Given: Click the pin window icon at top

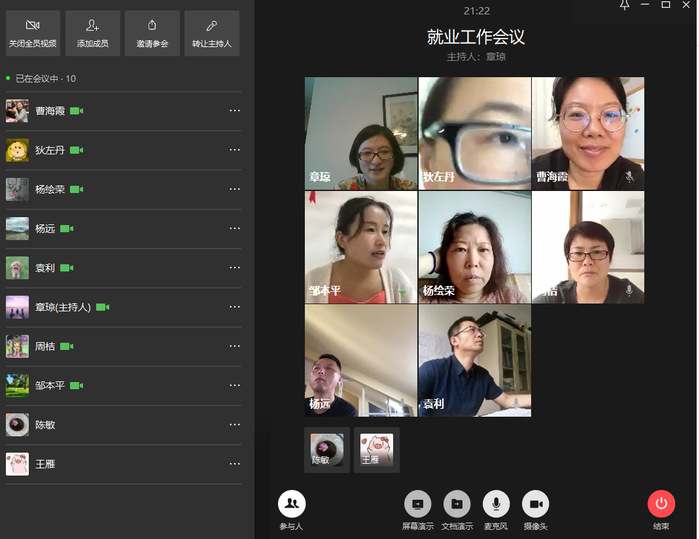Looking at the screenshot, I should pos(625,6).
